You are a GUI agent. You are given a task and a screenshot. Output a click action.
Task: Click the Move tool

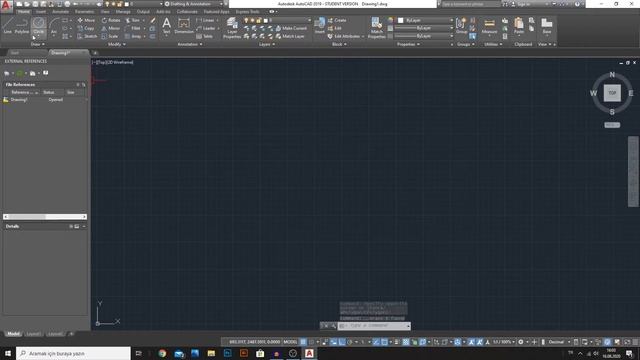[x=86, y=20]
